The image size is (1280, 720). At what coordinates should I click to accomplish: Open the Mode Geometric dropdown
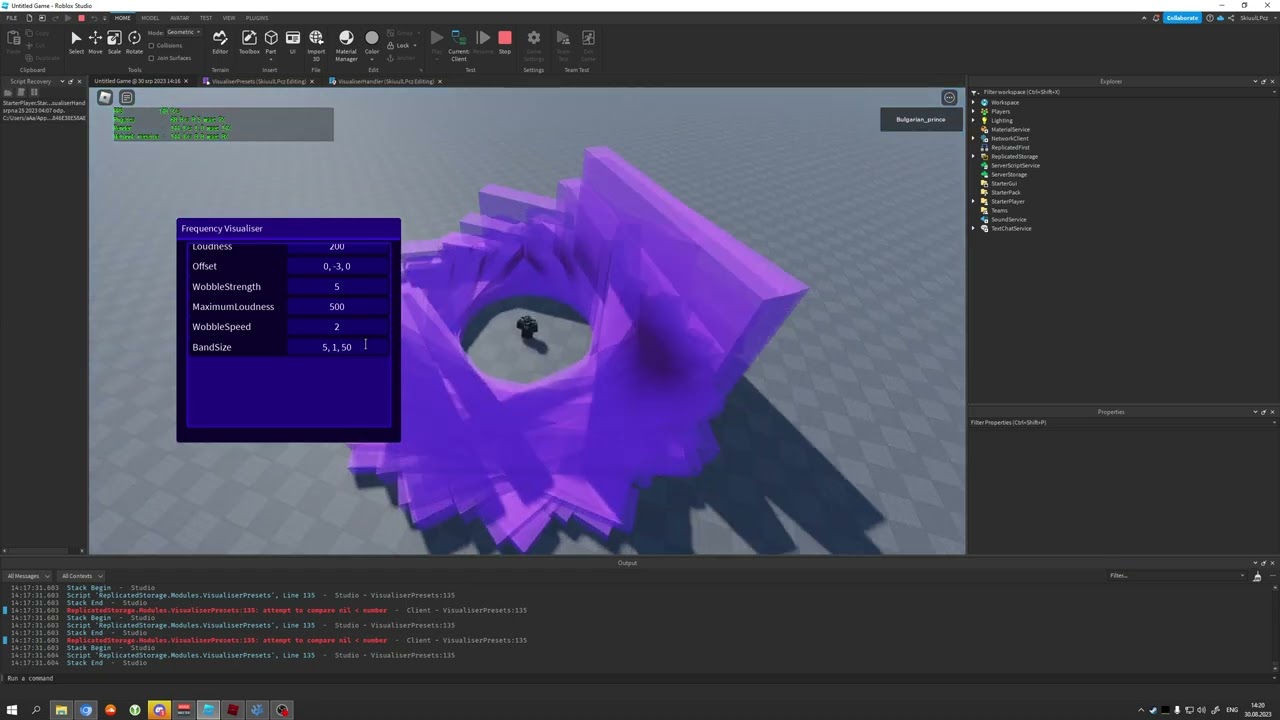[x=183, y=32]
